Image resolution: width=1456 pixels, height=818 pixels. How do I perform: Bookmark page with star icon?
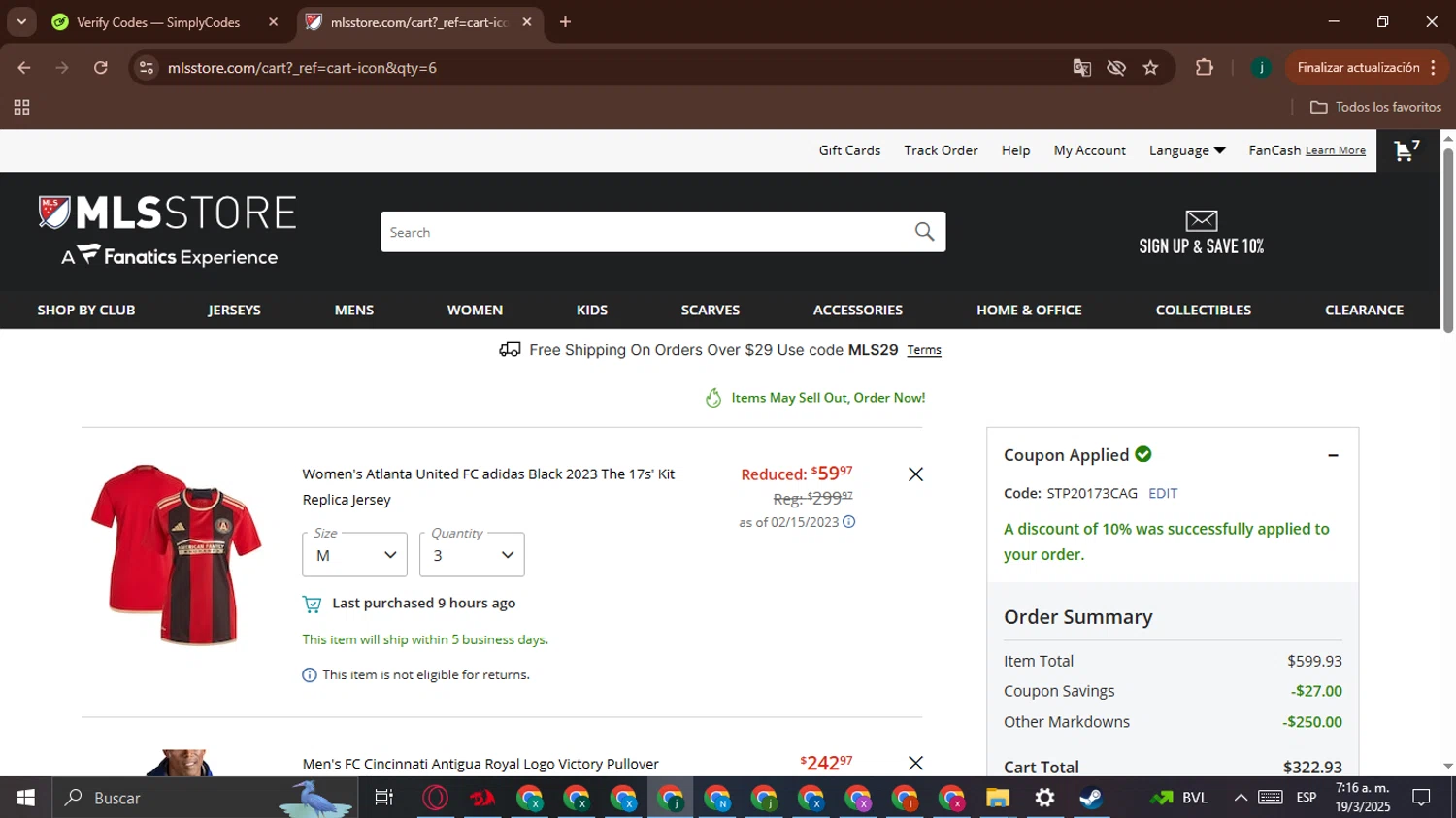[1151, 68]
